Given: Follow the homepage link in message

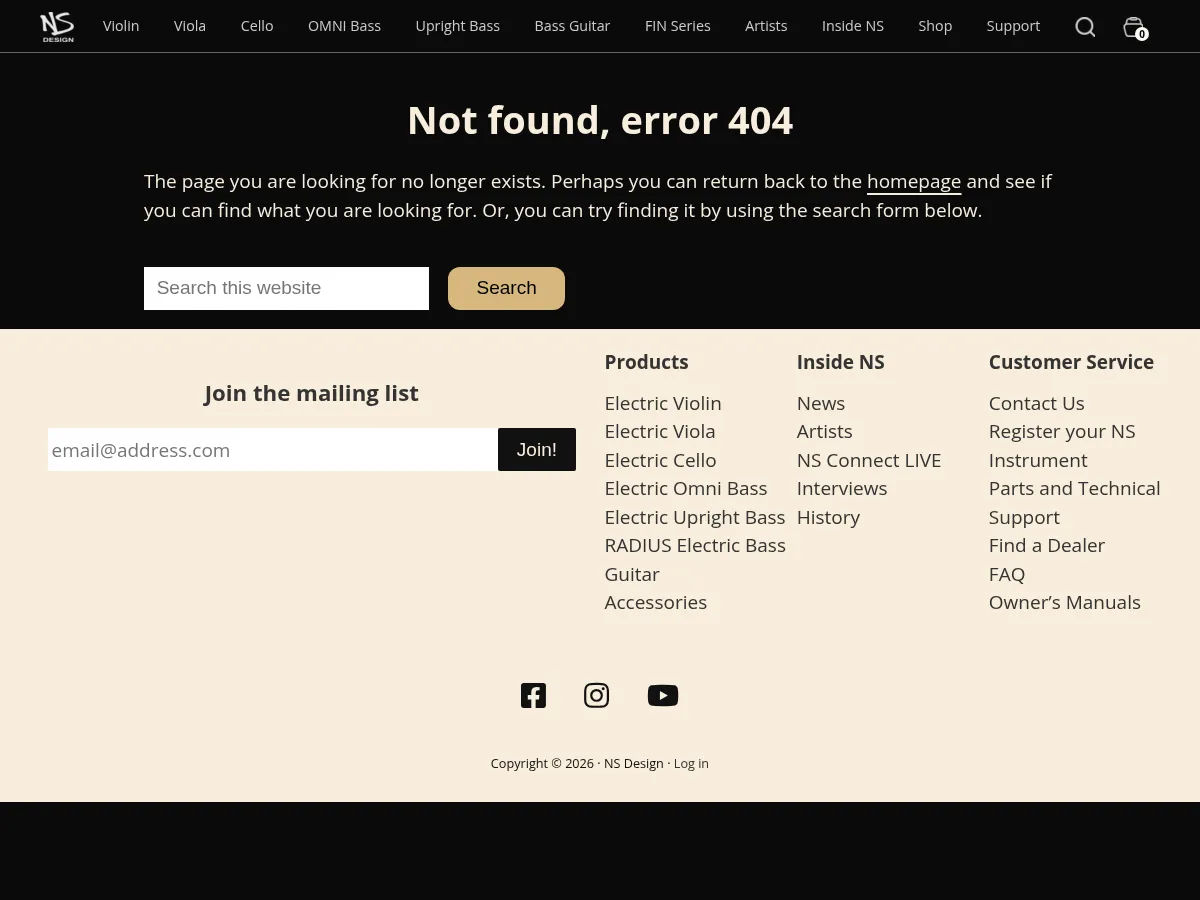Looking at the screenshot, I should tap(913, 182).
